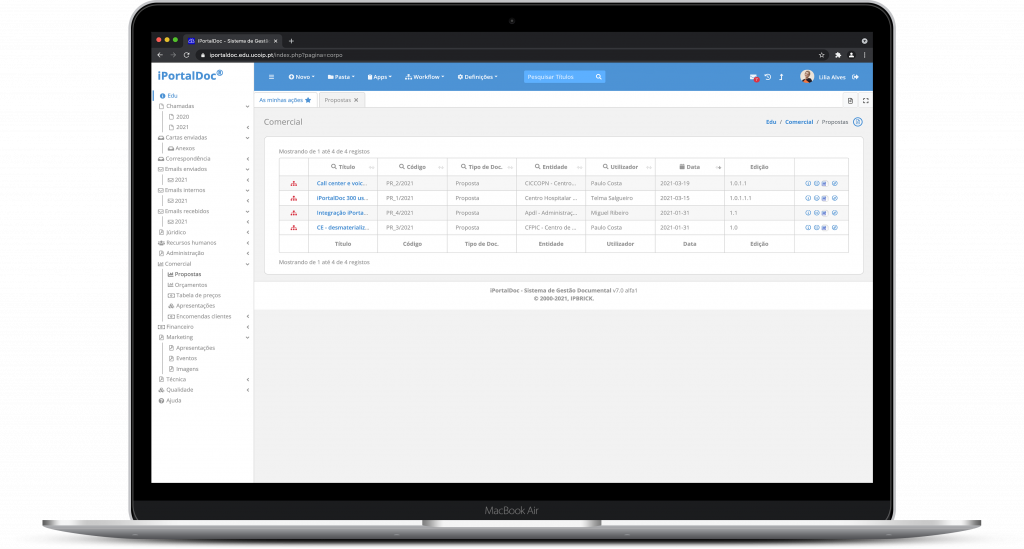Click the document icon beside the fullscreen button
Image resolution: width=1024 pixels, height=549 pixels.
tap(850, 101)
